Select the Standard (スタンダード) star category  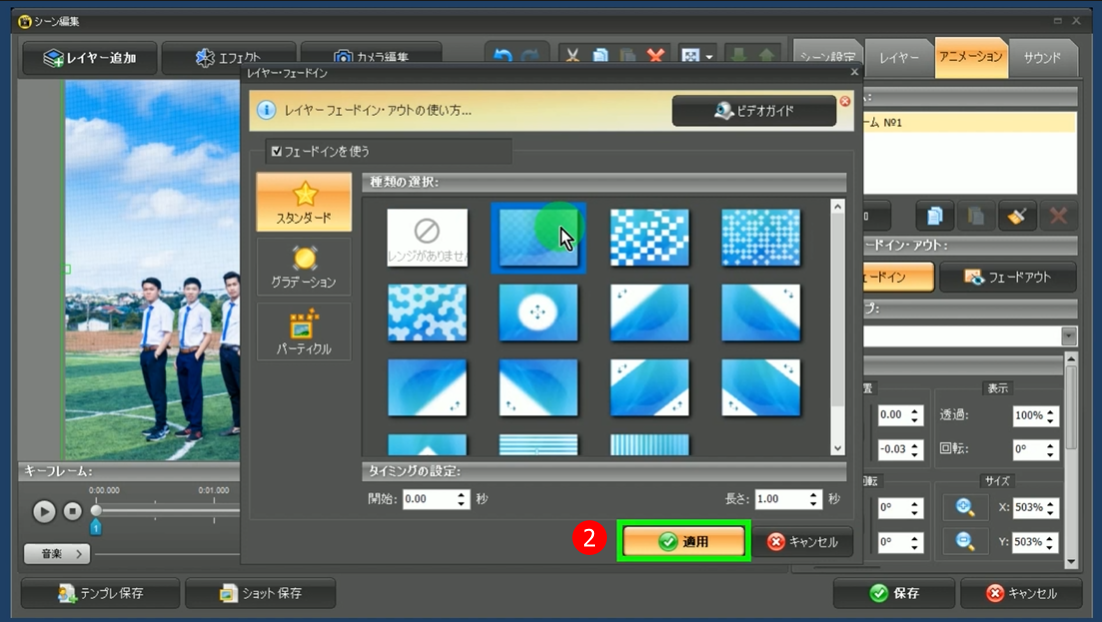(x=304, y=202)
